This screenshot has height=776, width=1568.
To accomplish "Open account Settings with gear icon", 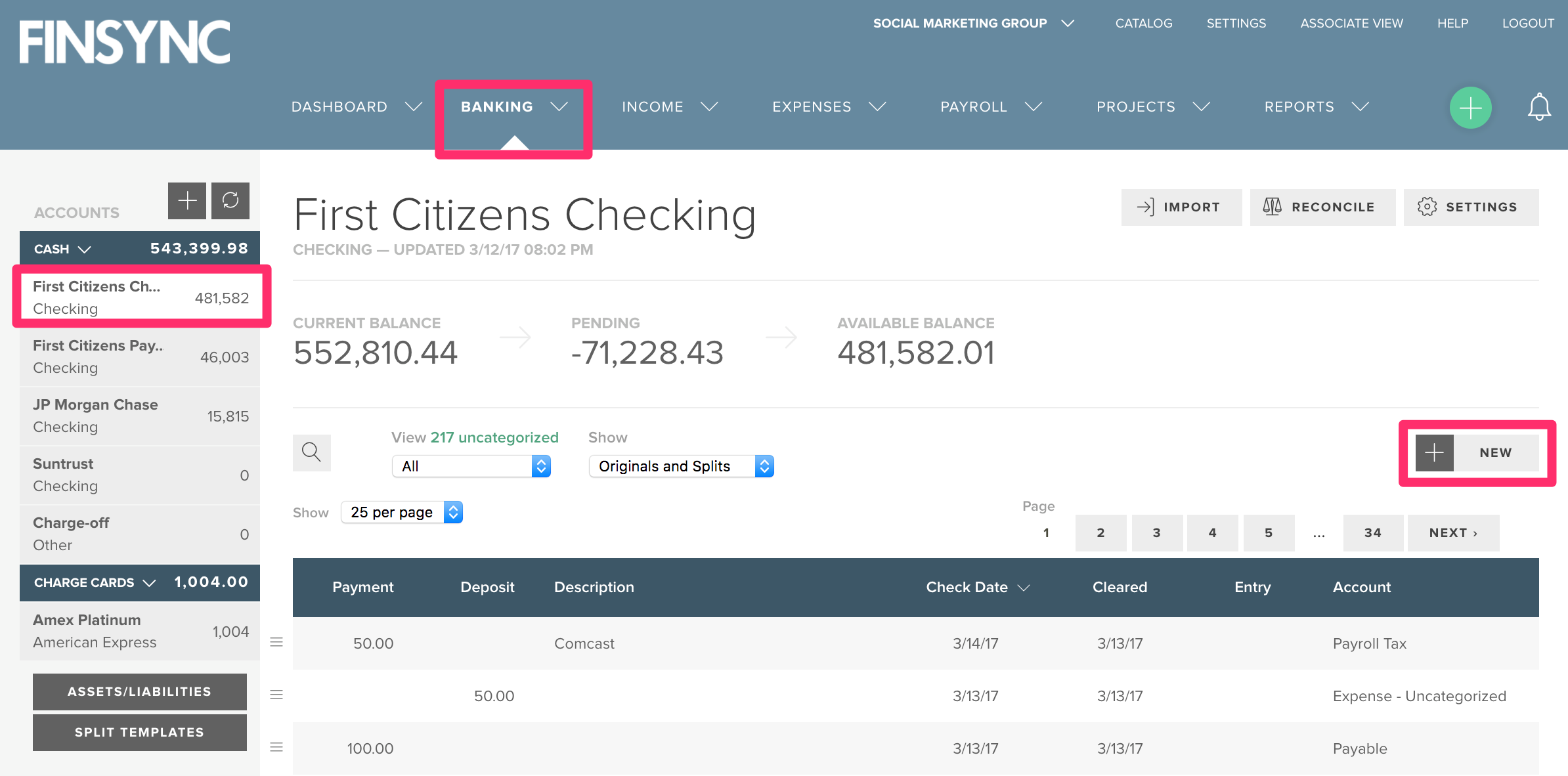I will [1471, 207].
